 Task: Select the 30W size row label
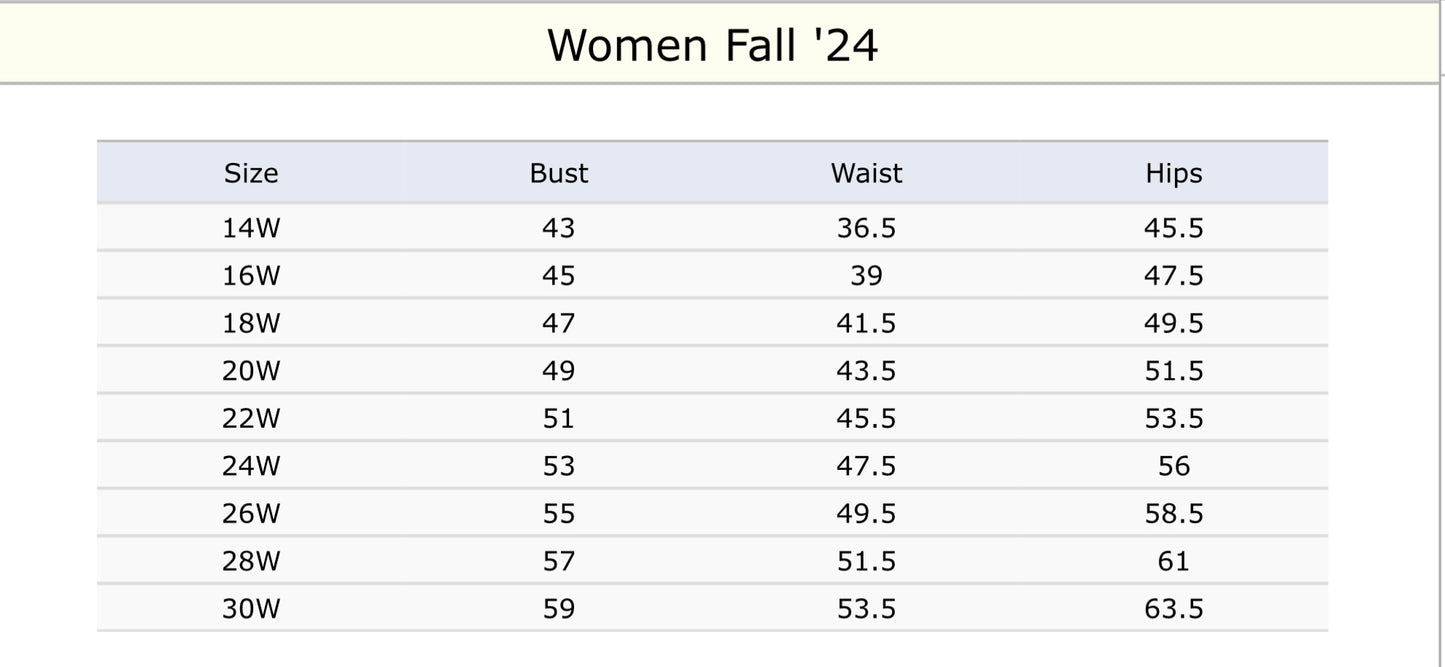(x=251, y=608)
